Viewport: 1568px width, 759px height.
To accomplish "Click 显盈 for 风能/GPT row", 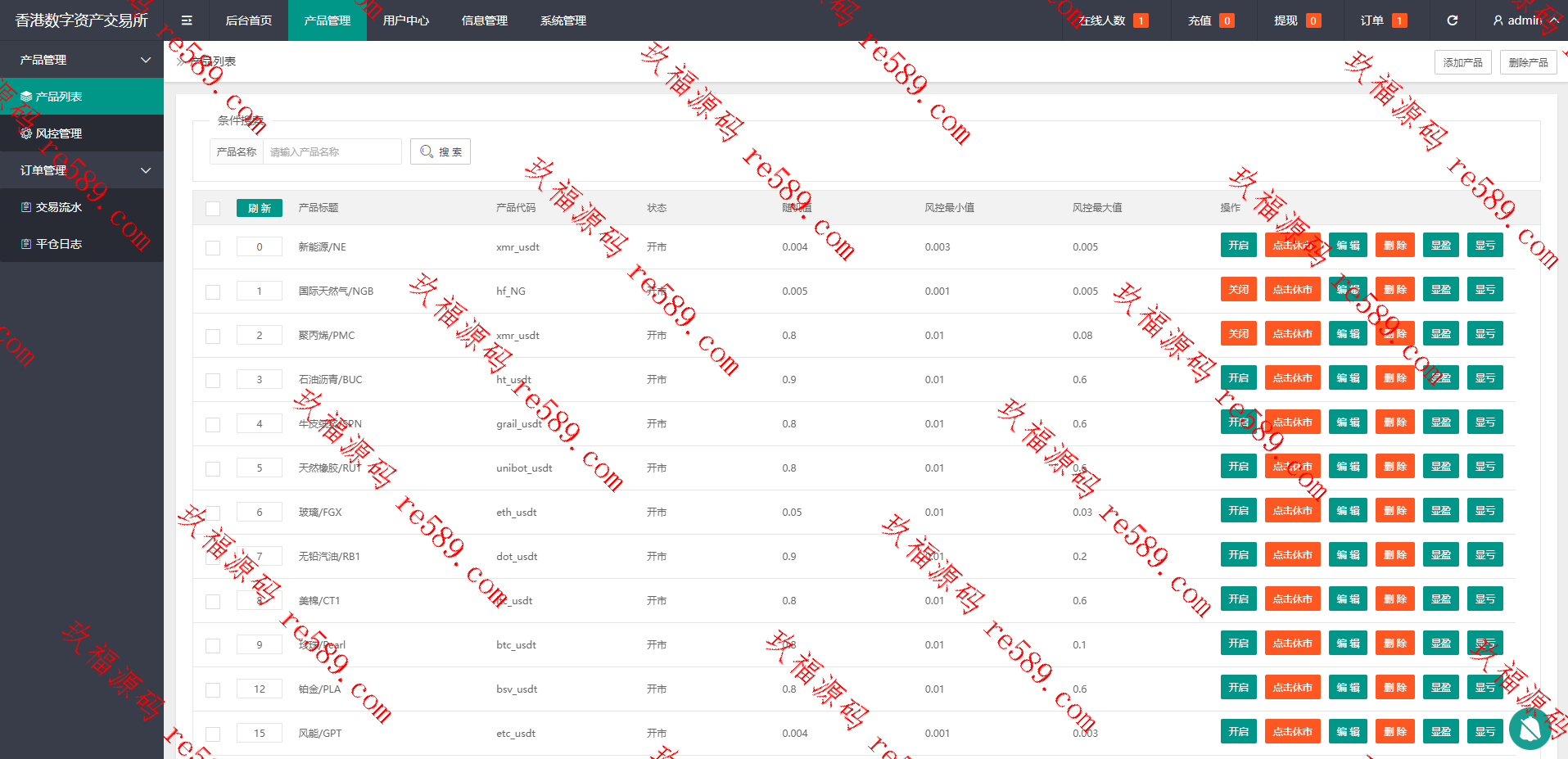I will [1441, 732].
